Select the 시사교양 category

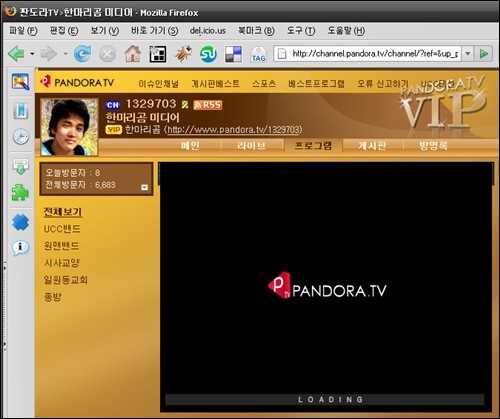[62, 263]
